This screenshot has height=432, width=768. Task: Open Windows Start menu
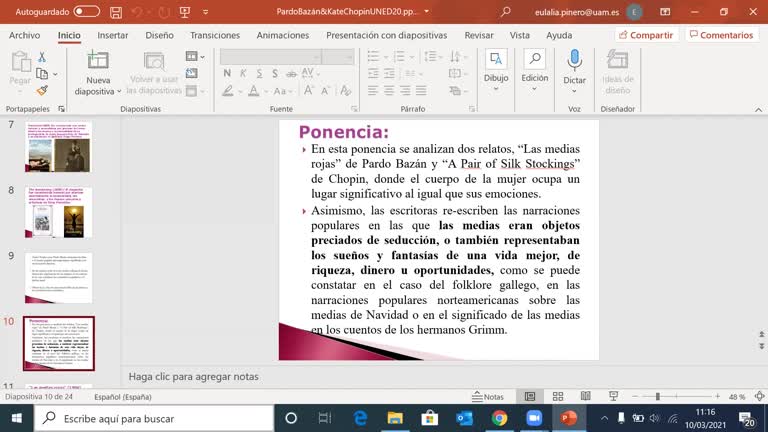16,418
